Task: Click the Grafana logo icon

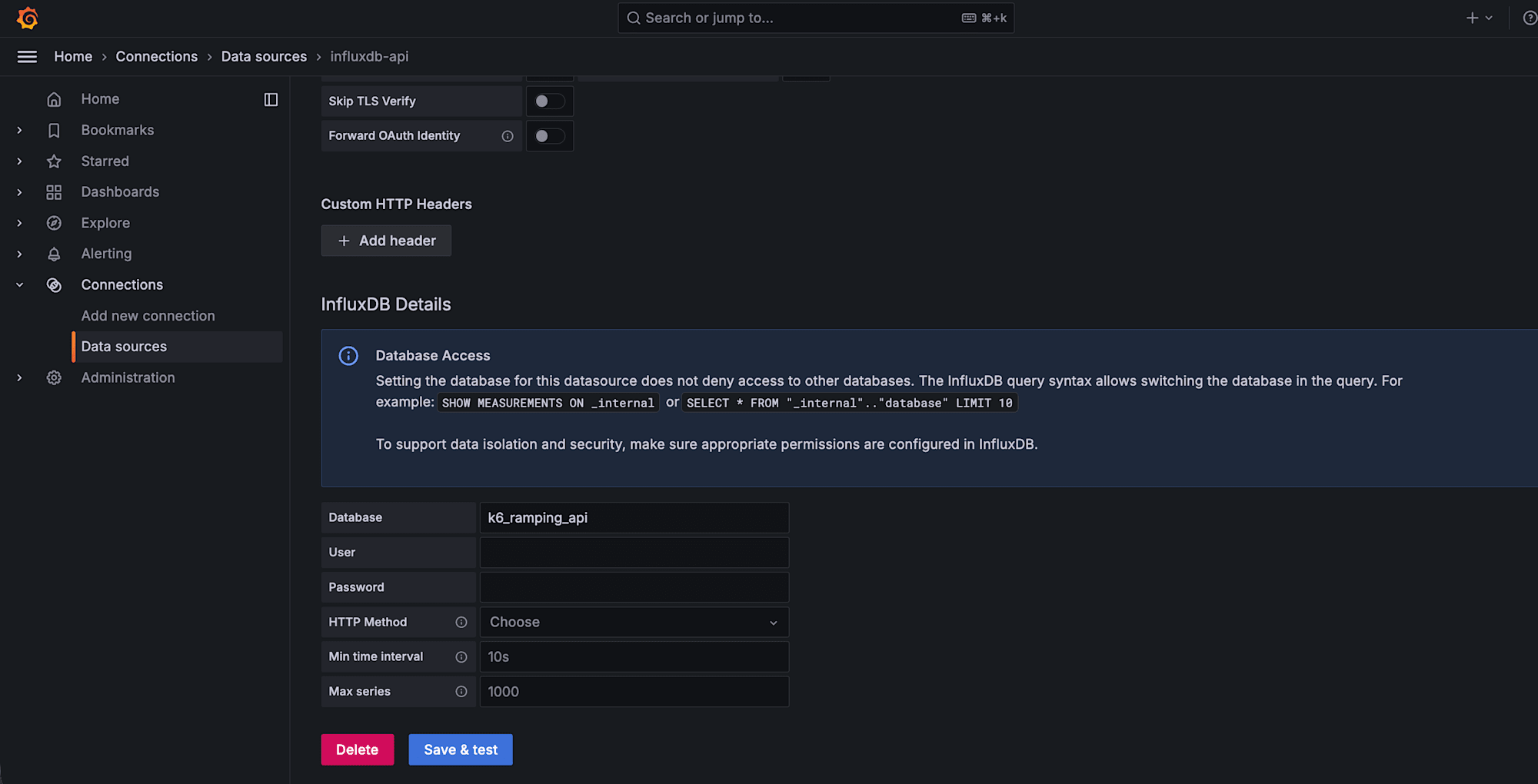Action: [x=28, y=18]
